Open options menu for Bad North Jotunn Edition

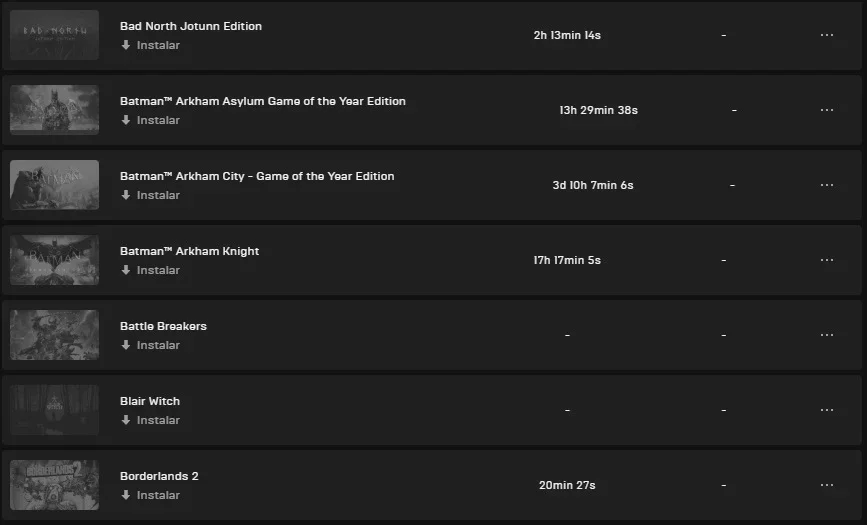click(827, 35)
